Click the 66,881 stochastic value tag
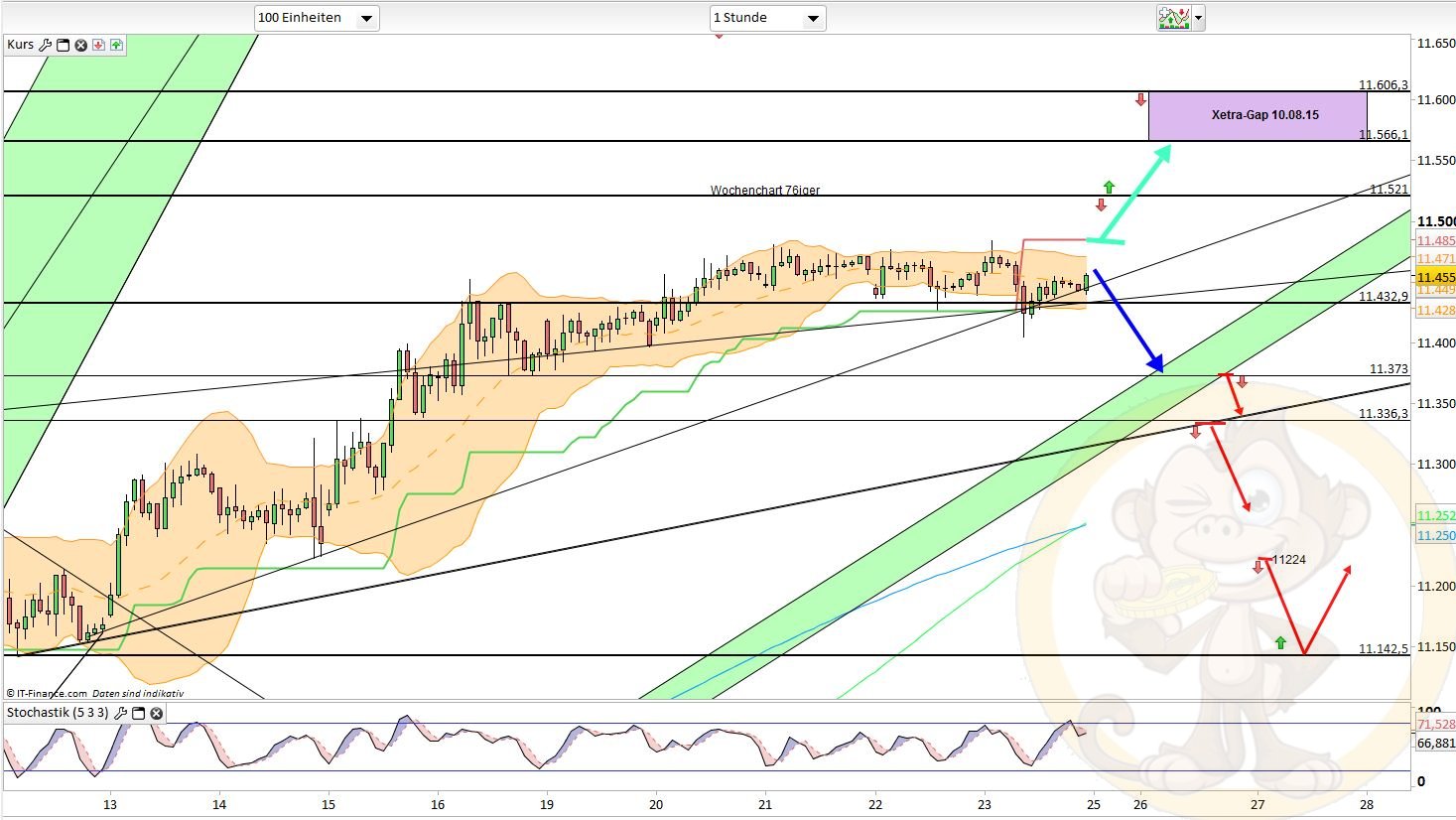This screenshot has width=1456, height=820. pos(1435,743)
